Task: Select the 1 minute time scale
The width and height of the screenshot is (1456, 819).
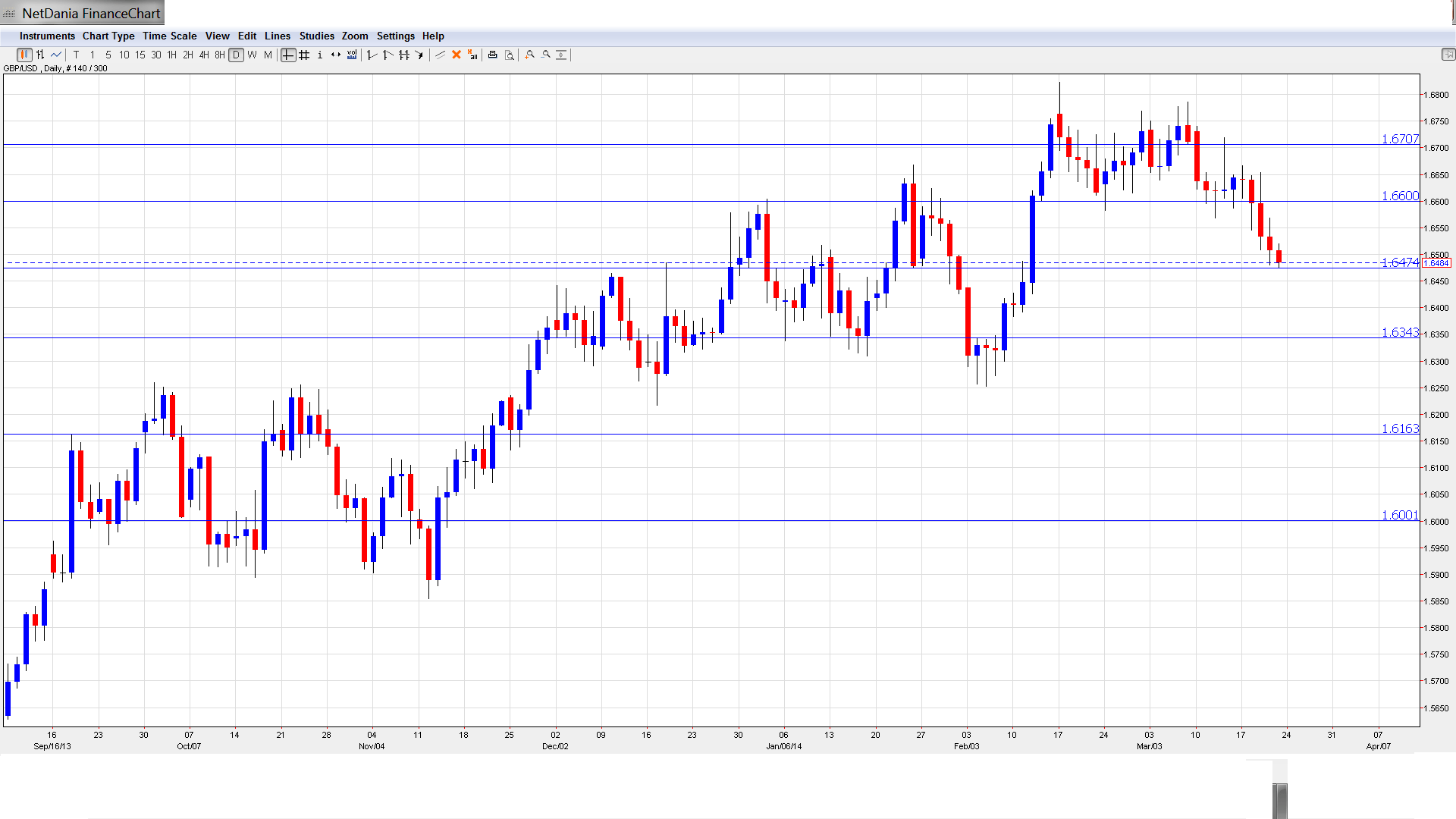Action: [93, 55]
